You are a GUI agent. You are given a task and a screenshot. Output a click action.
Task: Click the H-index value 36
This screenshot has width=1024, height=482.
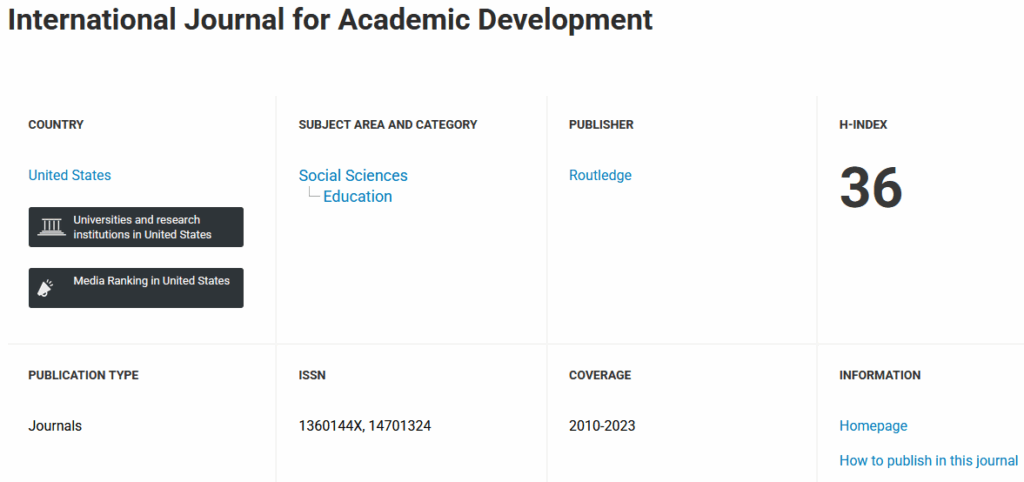point(871,188)
